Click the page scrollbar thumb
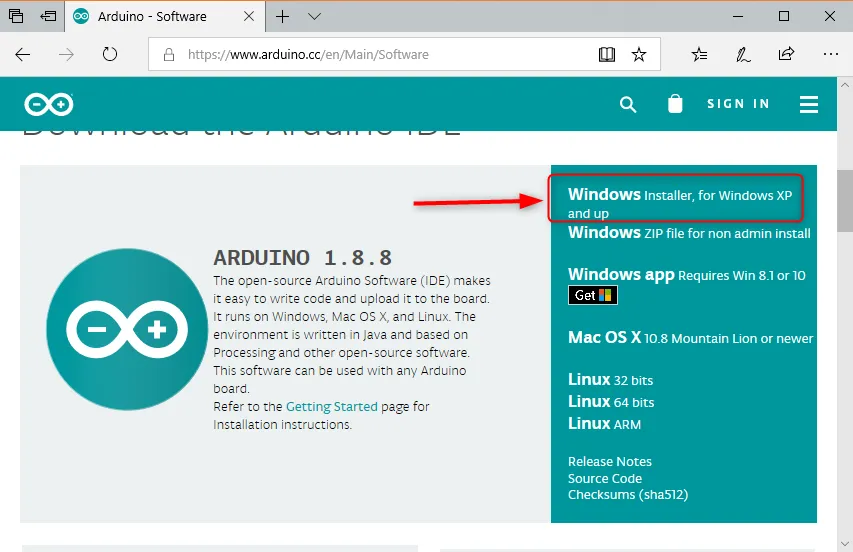 coord(845,201)
